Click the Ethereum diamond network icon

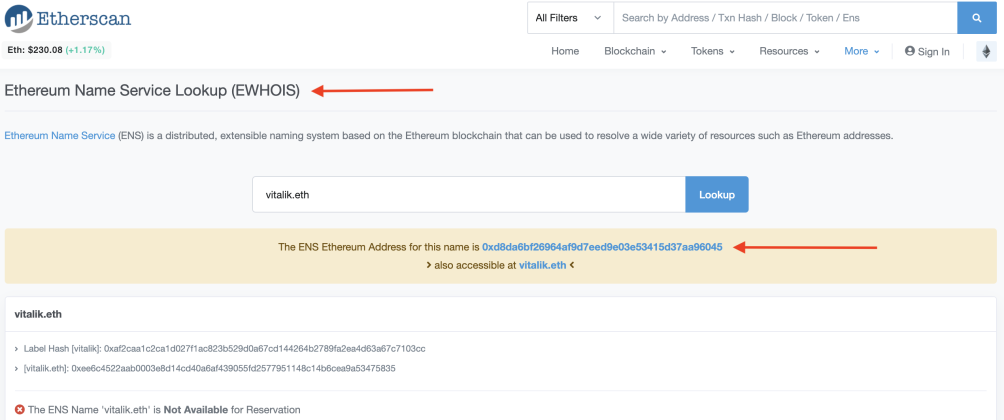[986, 51]
